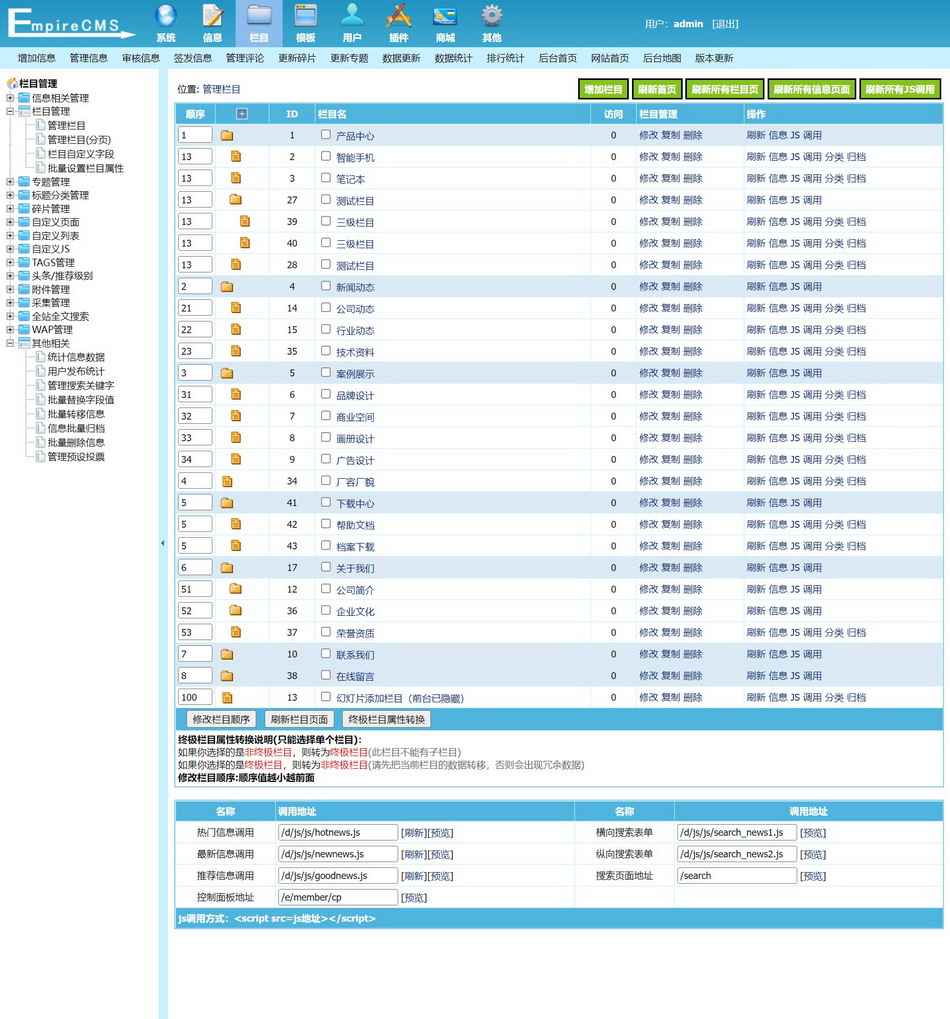
Task: Check the 在线留言 checkbox
Action: click(x=326, y=675)
